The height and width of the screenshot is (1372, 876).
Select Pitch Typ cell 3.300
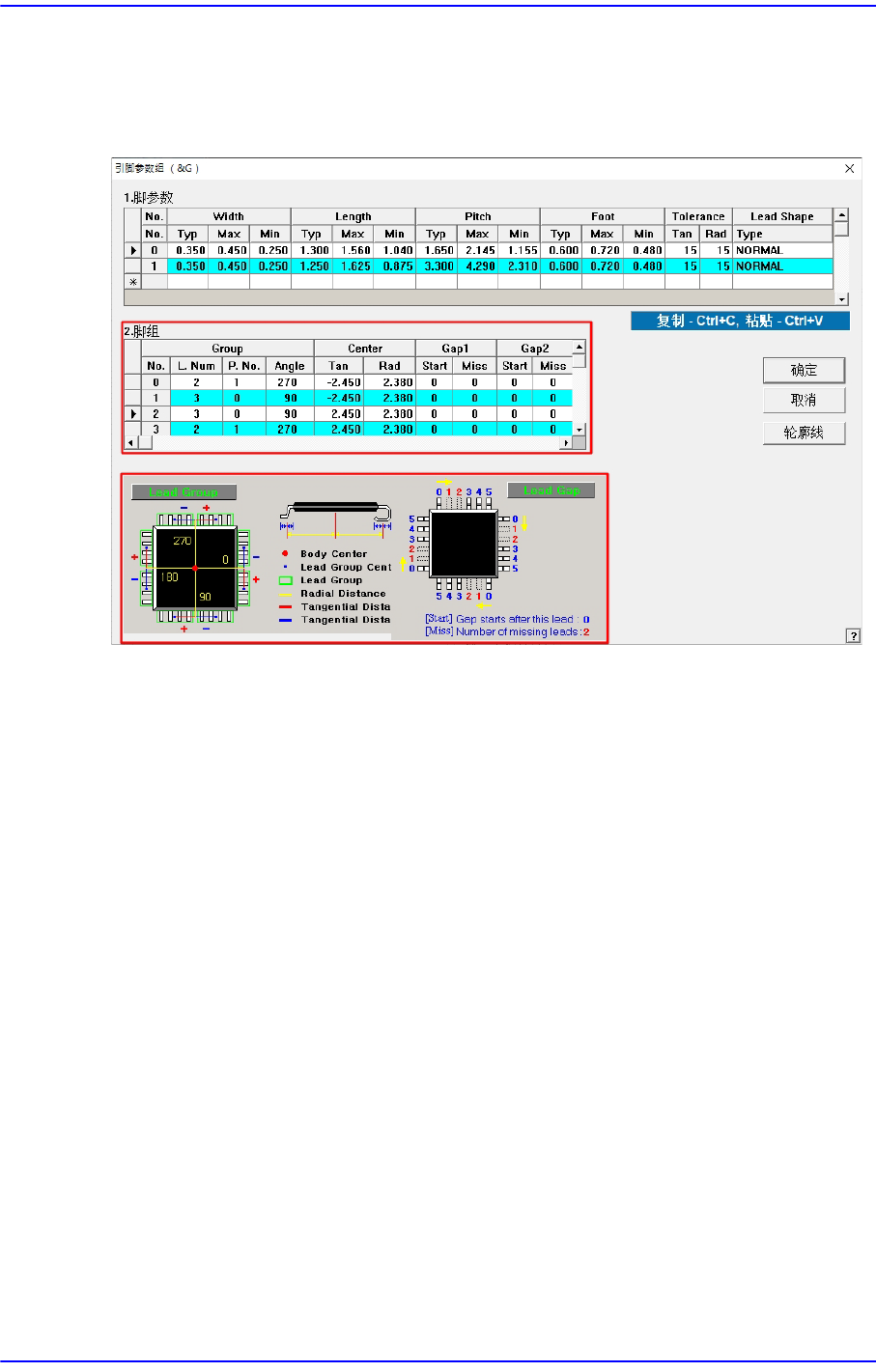(x=437, y=266)
